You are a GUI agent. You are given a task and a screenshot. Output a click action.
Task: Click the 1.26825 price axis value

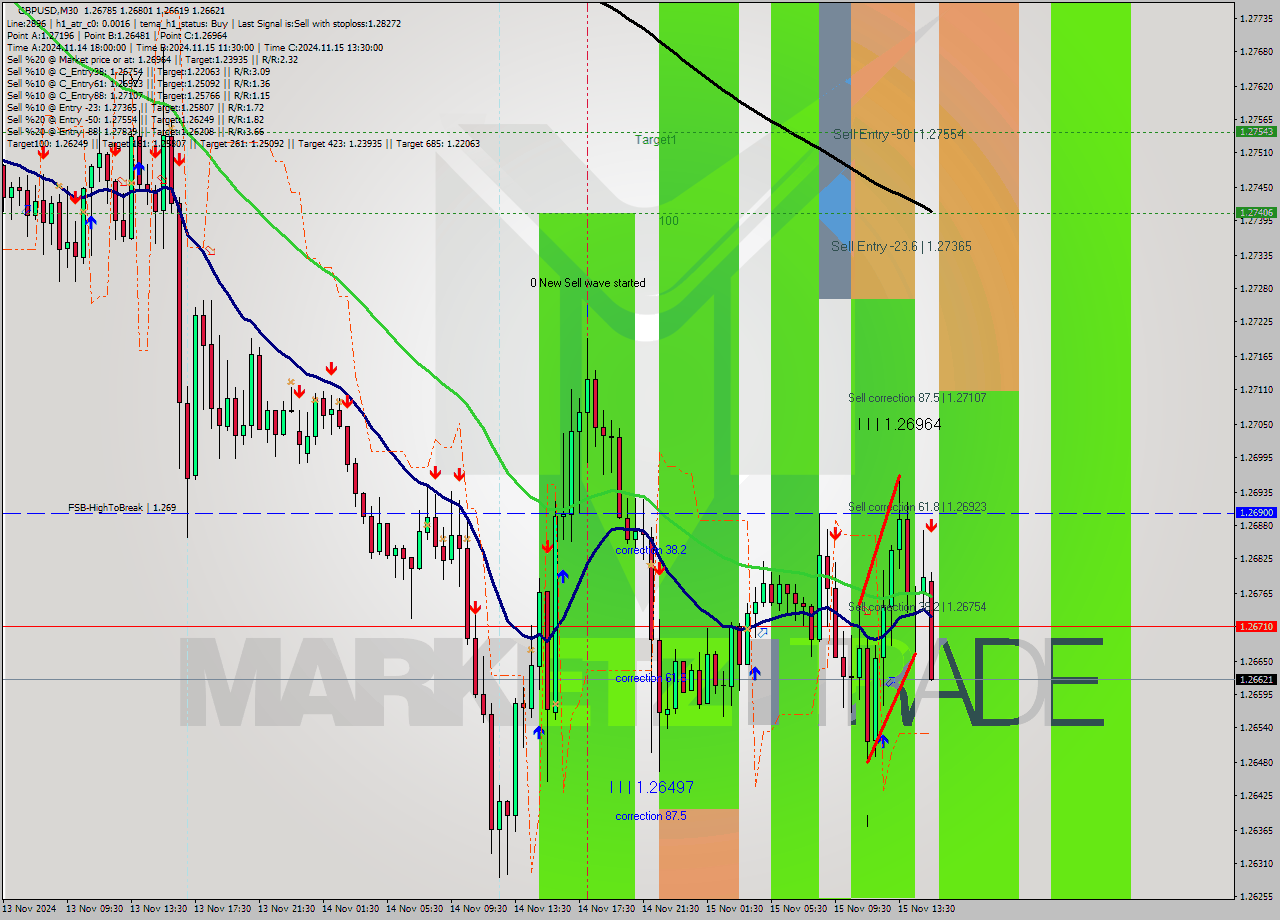point(1256,558)
